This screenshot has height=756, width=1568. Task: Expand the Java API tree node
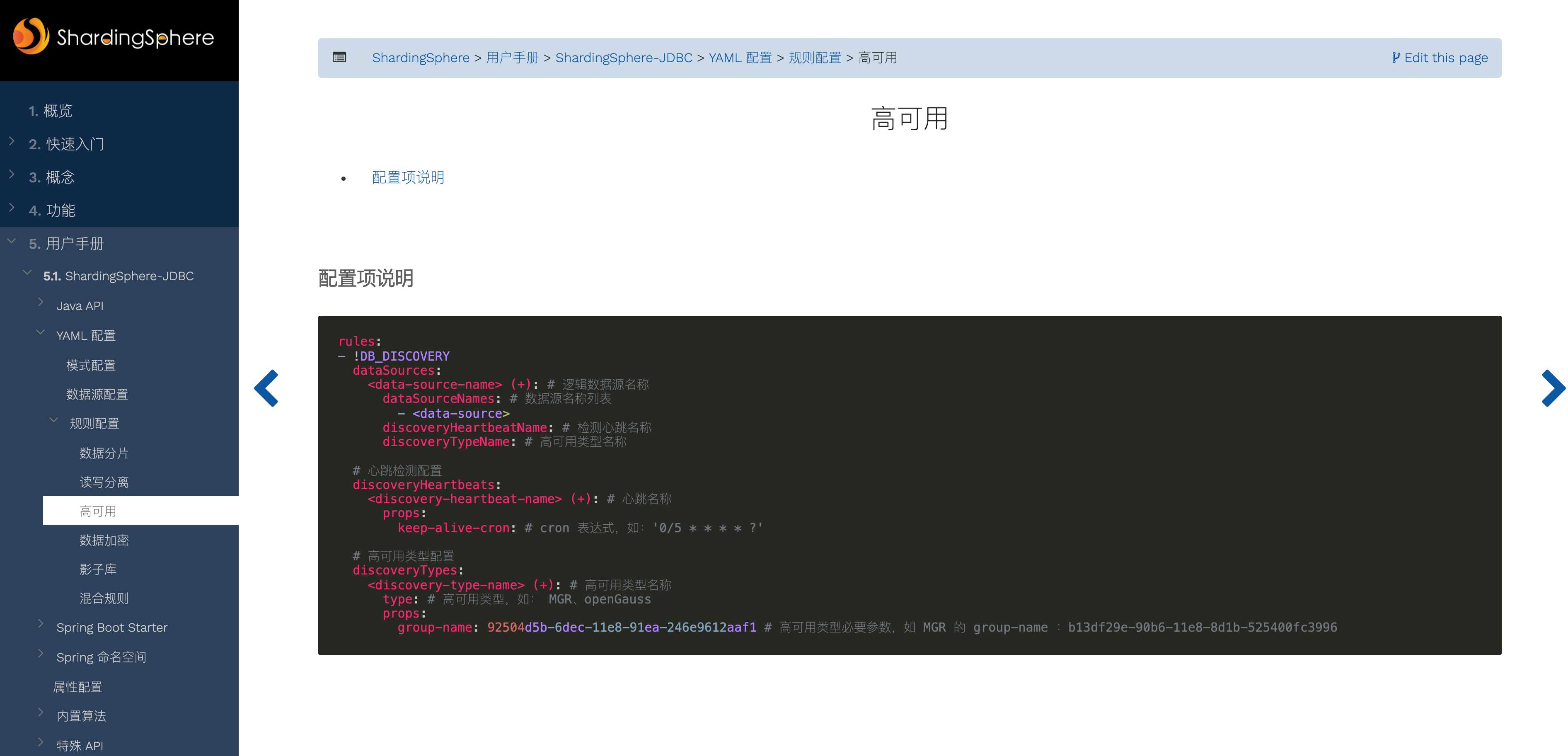(41, 302)
